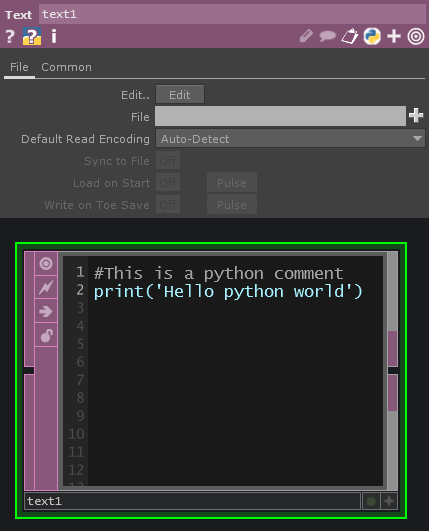Screen dimensions: 429x531
Task: Click the python comment line in viewer
Action: [x=218, y=273]
